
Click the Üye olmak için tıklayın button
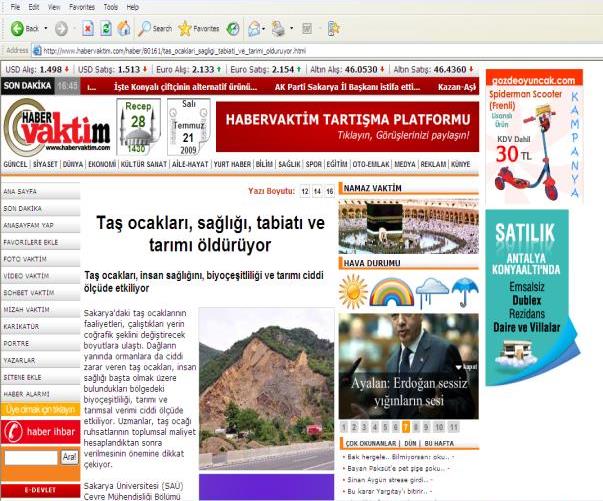pyautogui.click(x=40, y=410)
